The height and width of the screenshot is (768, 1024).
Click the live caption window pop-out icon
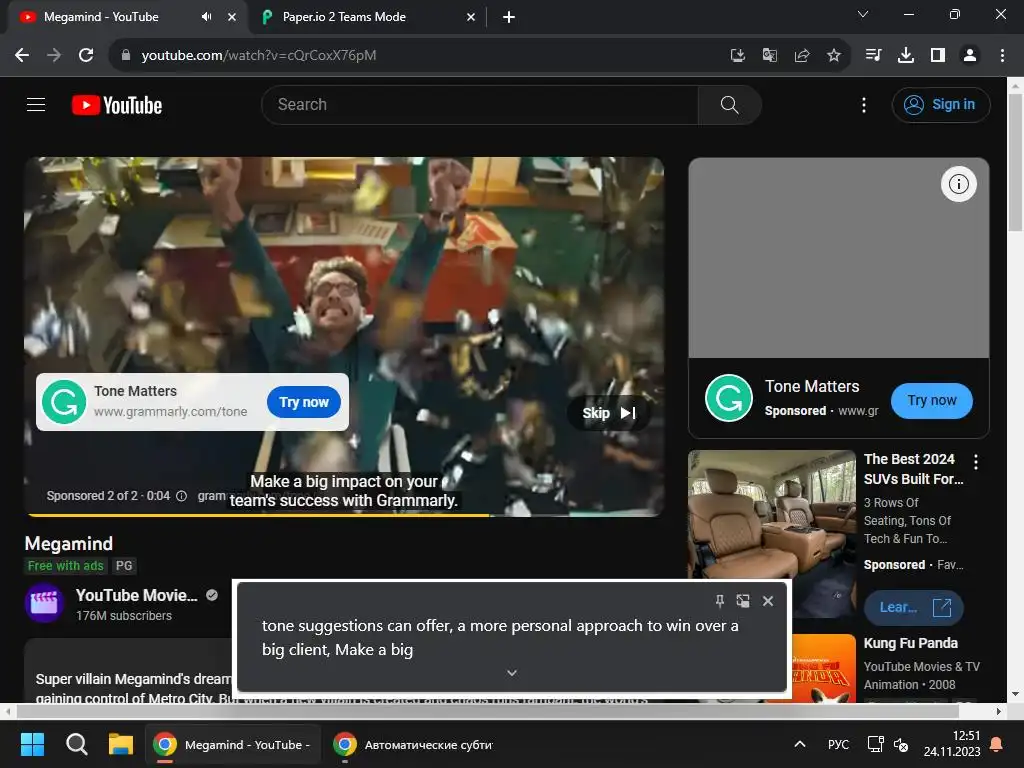click(743, 601)
